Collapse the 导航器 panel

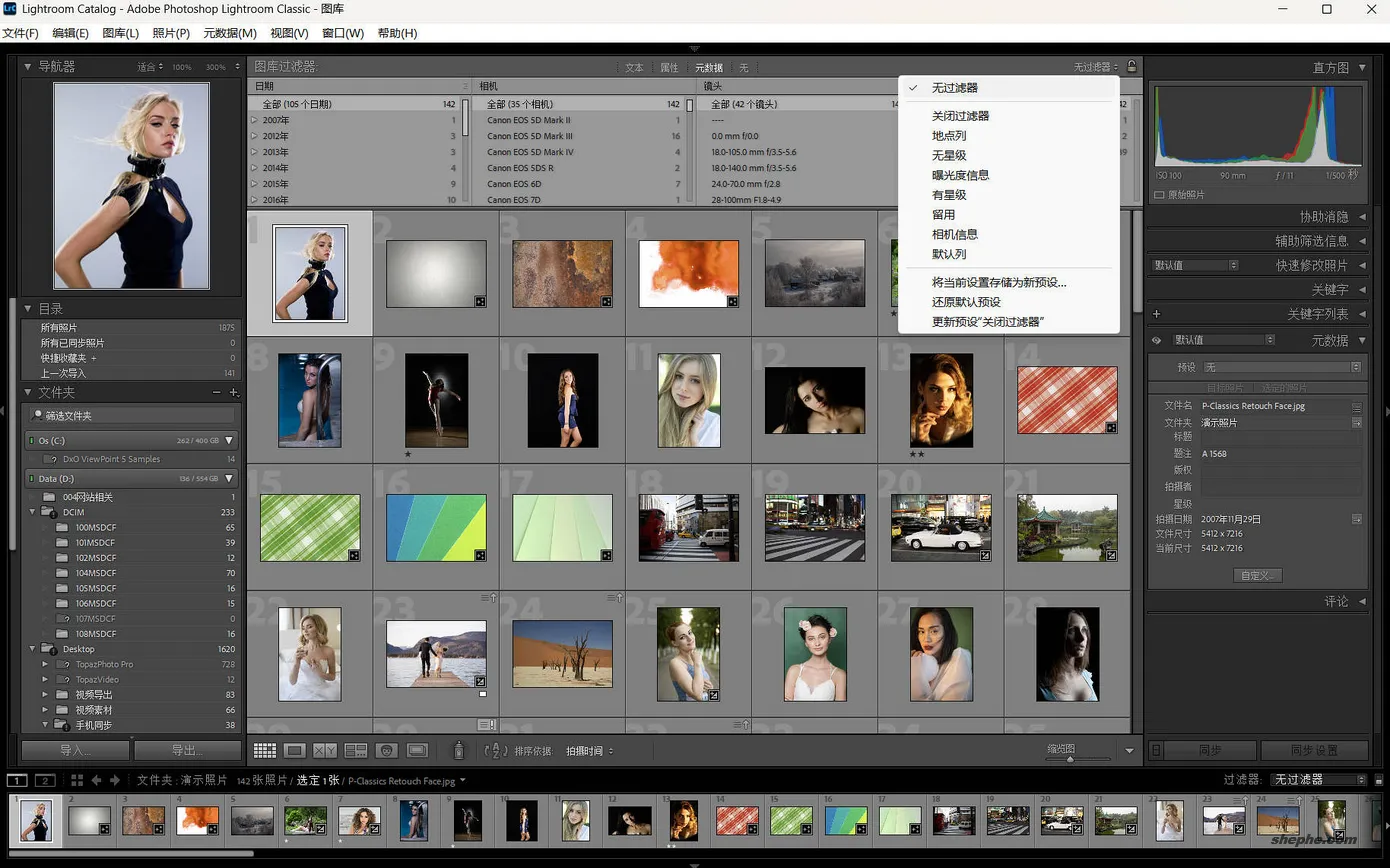coord(28,67)
